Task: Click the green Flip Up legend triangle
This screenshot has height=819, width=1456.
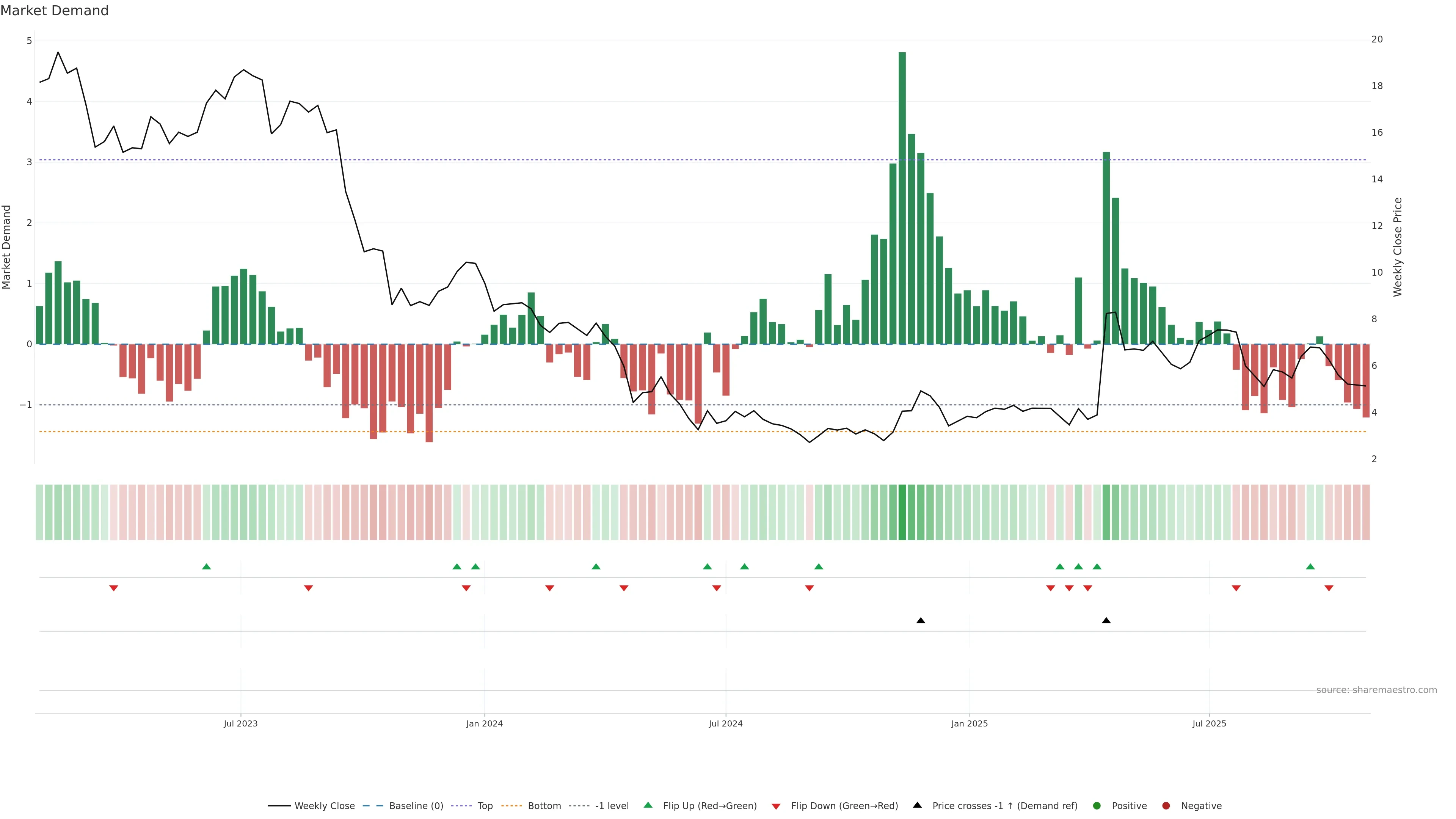Action: click(648, 805)
